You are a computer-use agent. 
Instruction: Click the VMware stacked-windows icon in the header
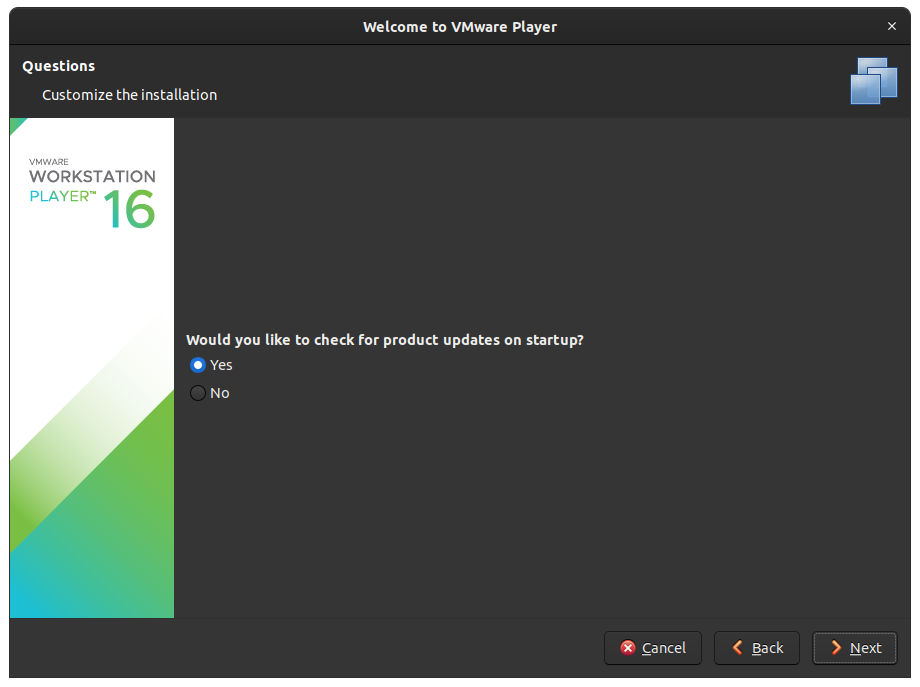coord(873,80)
